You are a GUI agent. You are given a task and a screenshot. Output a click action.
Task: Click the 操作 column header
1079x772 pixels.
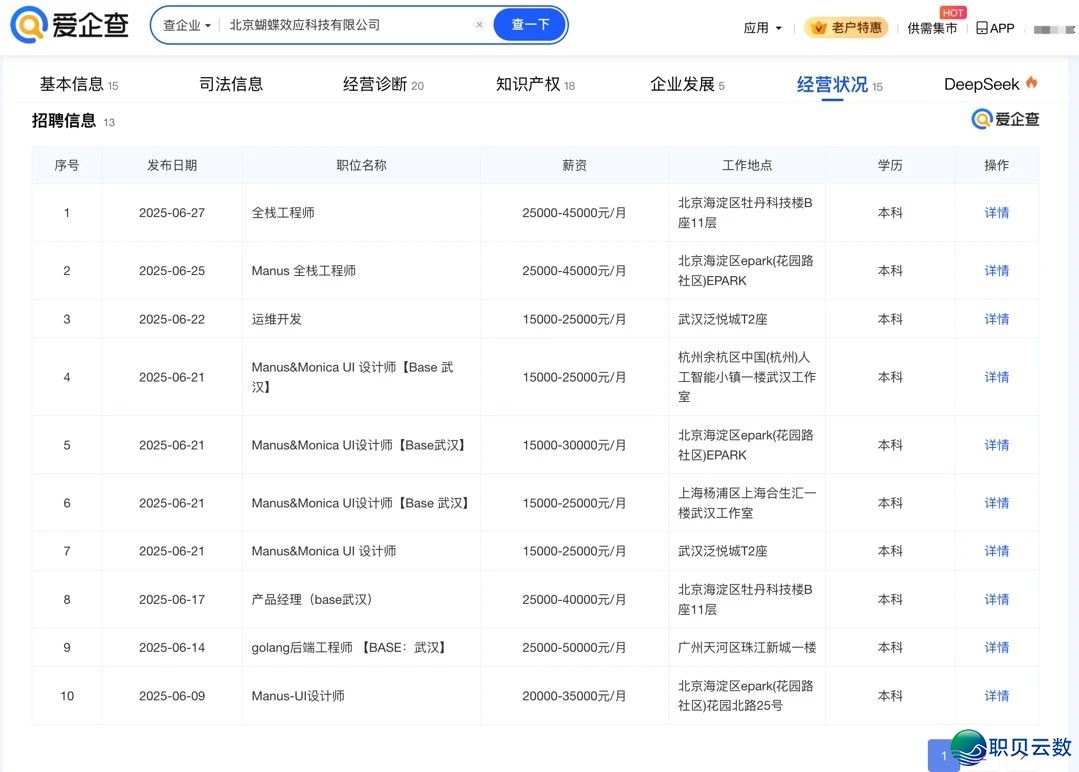[996, 165]
